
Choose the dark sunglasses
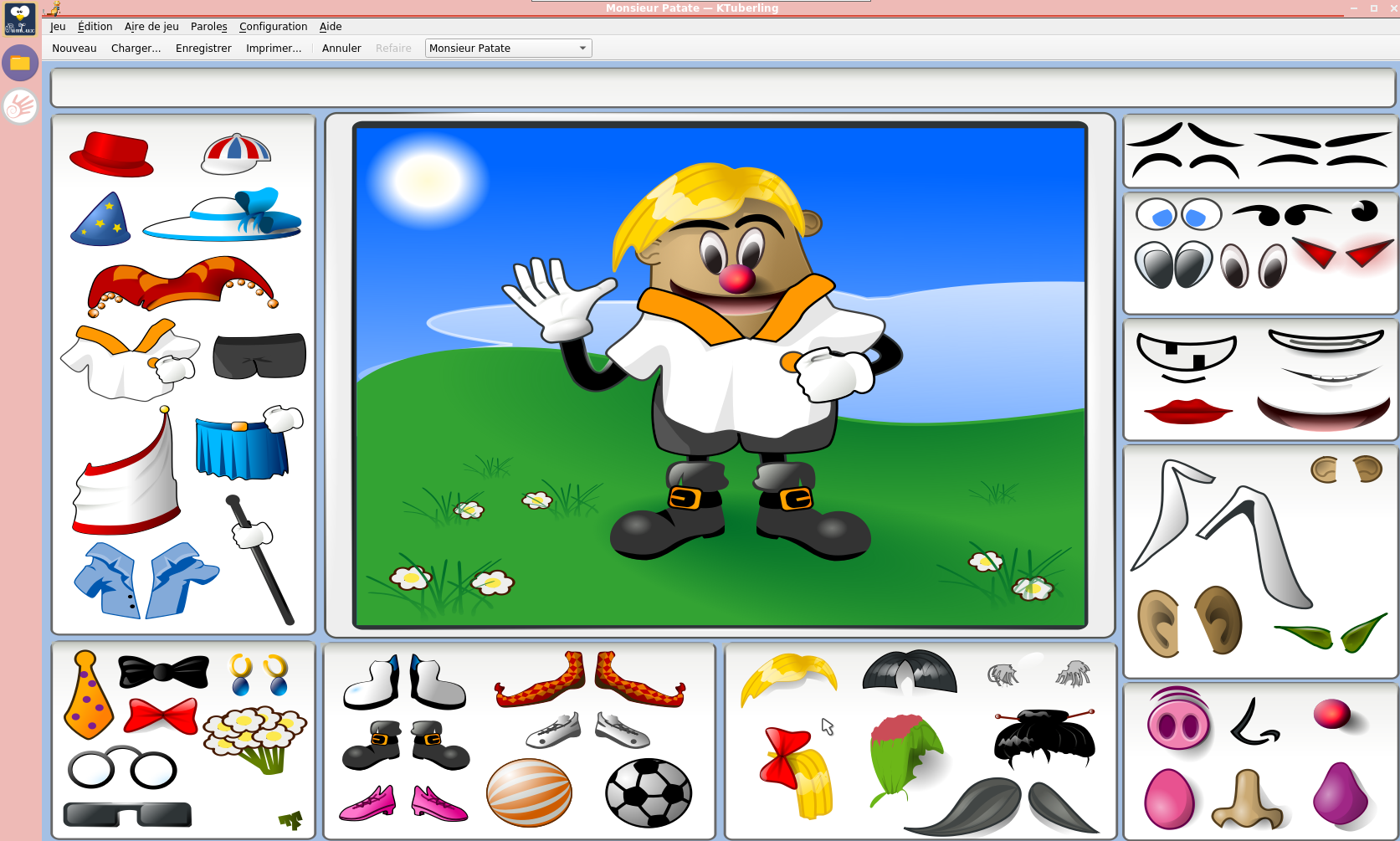tap(127, 814)
